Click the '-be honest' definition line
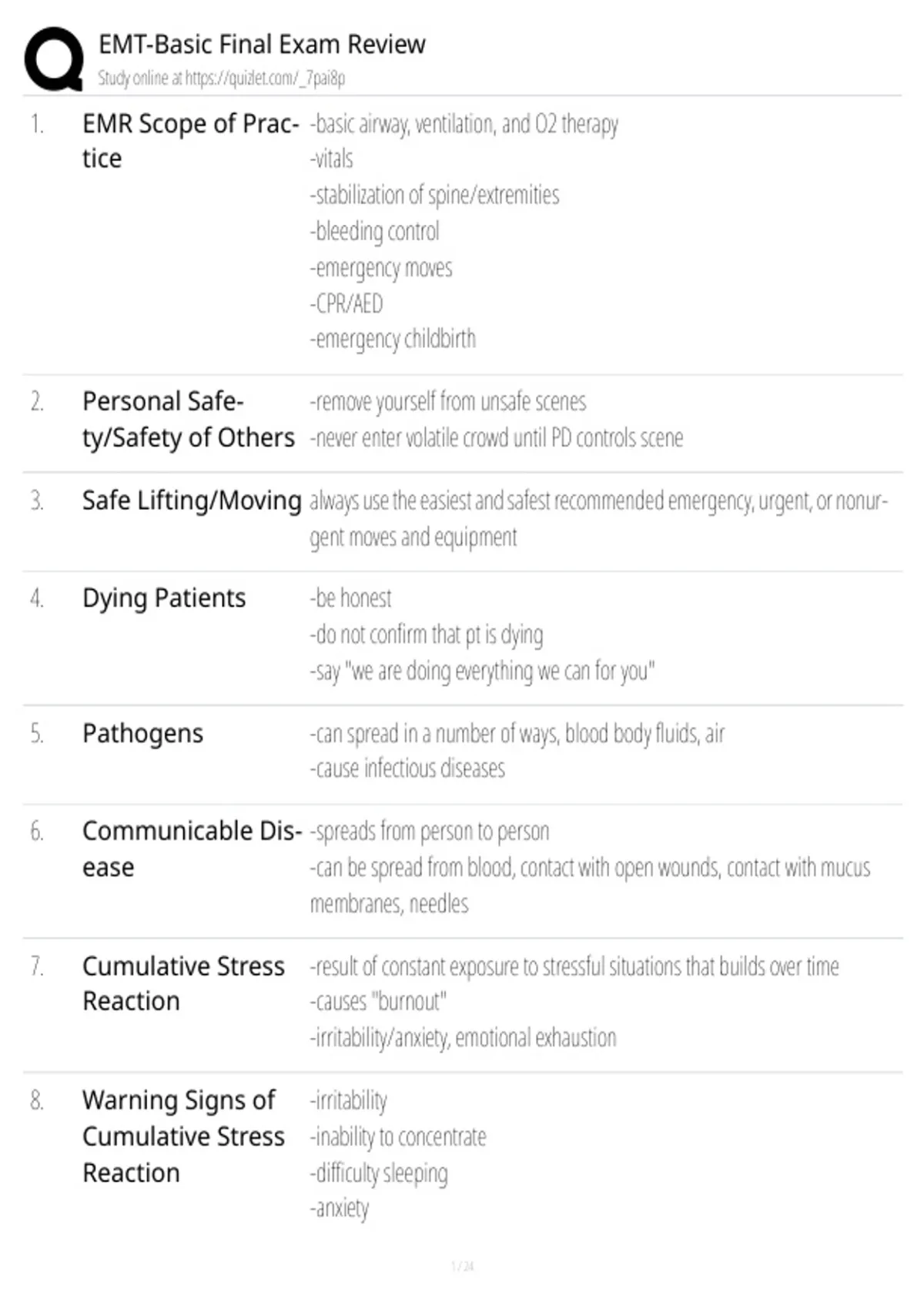Viewport: 924px width, 1309px height. [351, 598]
